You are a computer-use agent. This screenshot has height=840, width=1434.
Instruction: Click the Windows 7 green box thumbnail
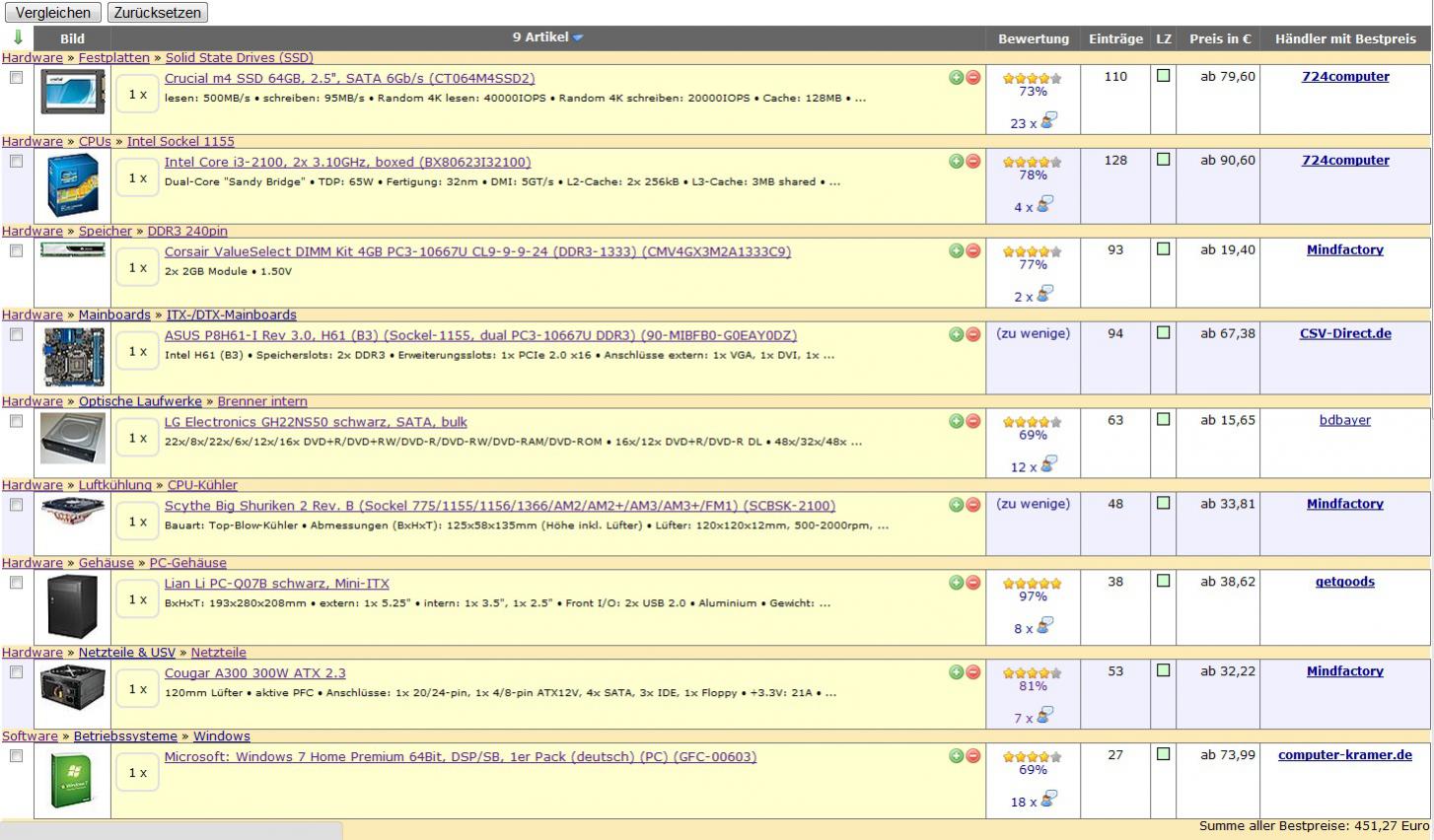pos(73,781)
